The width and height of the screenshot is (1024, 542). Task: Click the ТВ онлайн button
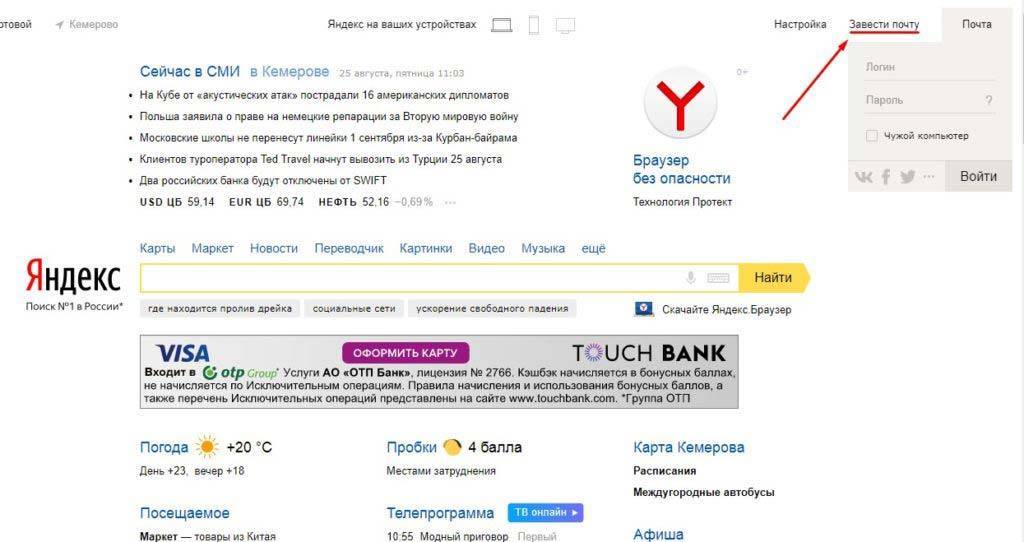point(545,513)
